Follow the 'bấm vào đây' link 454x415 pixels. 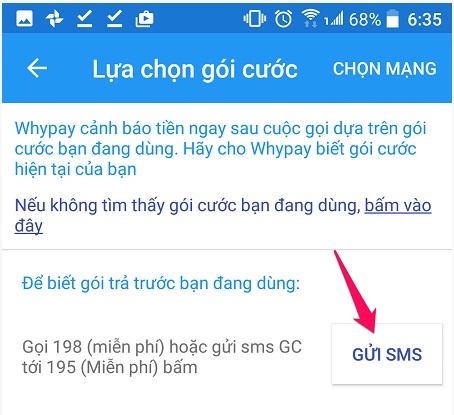(x=223, y=216)
